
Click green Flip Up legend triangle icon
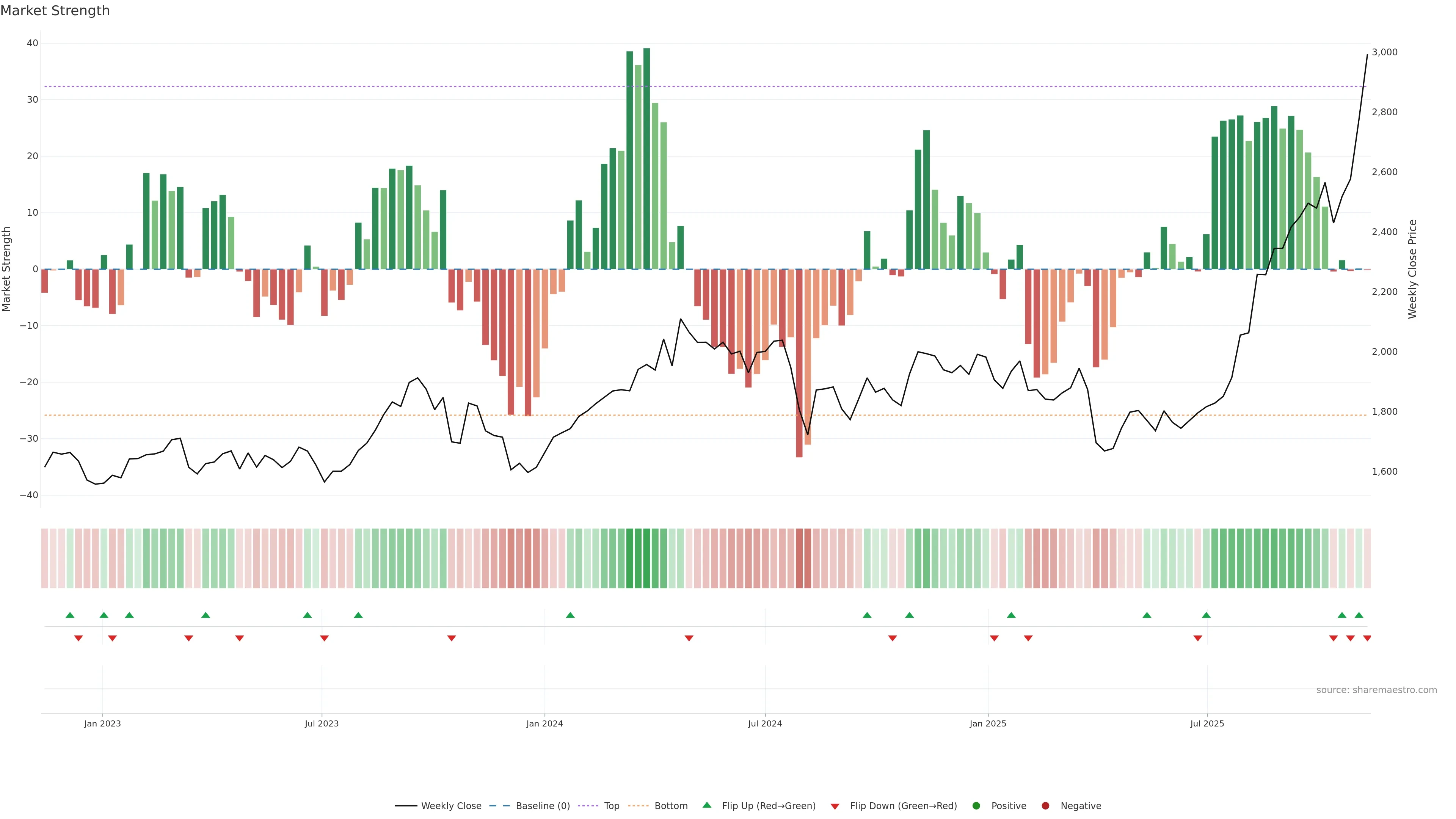[x=706, y=805]
